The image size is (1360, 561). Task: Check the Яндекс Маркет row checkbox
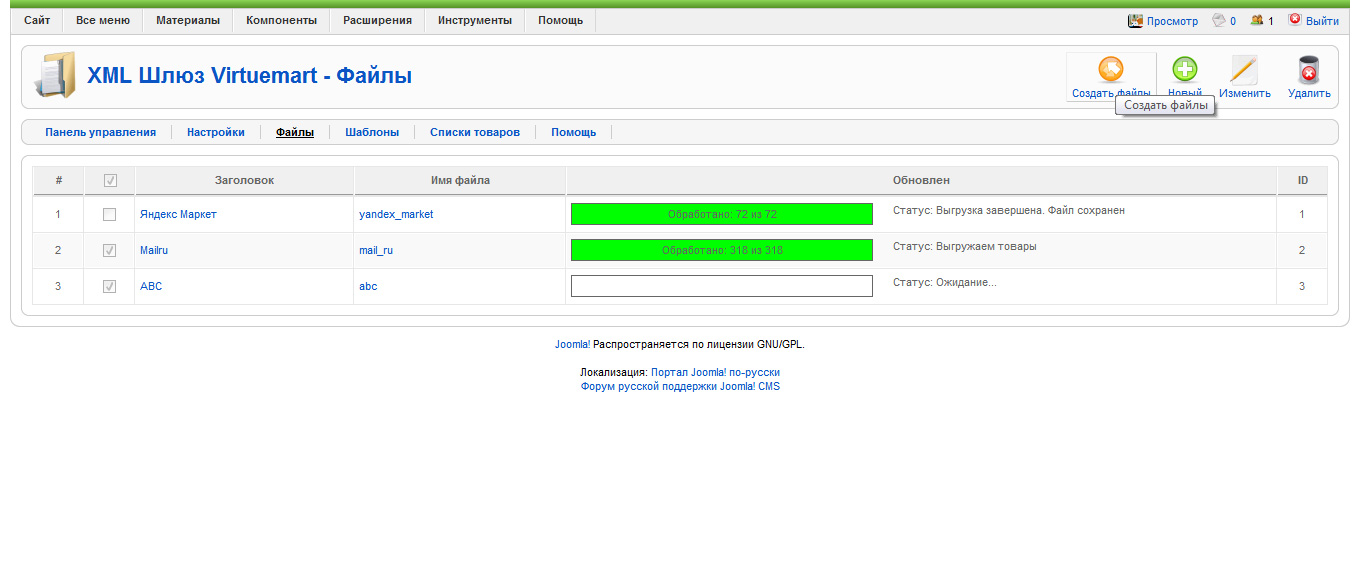point(110,214)
